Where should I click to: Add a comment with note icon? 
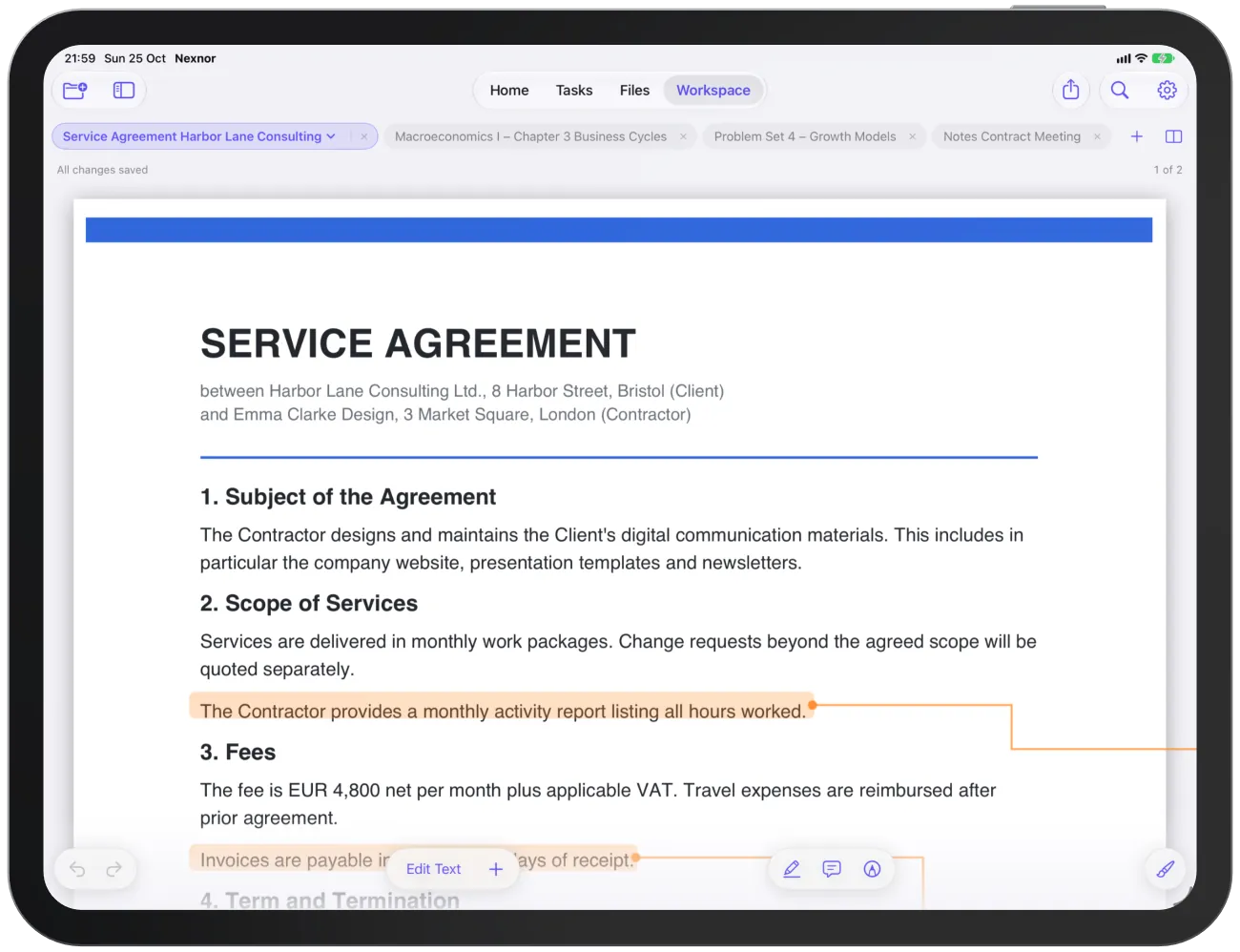(x=832, y=869)
